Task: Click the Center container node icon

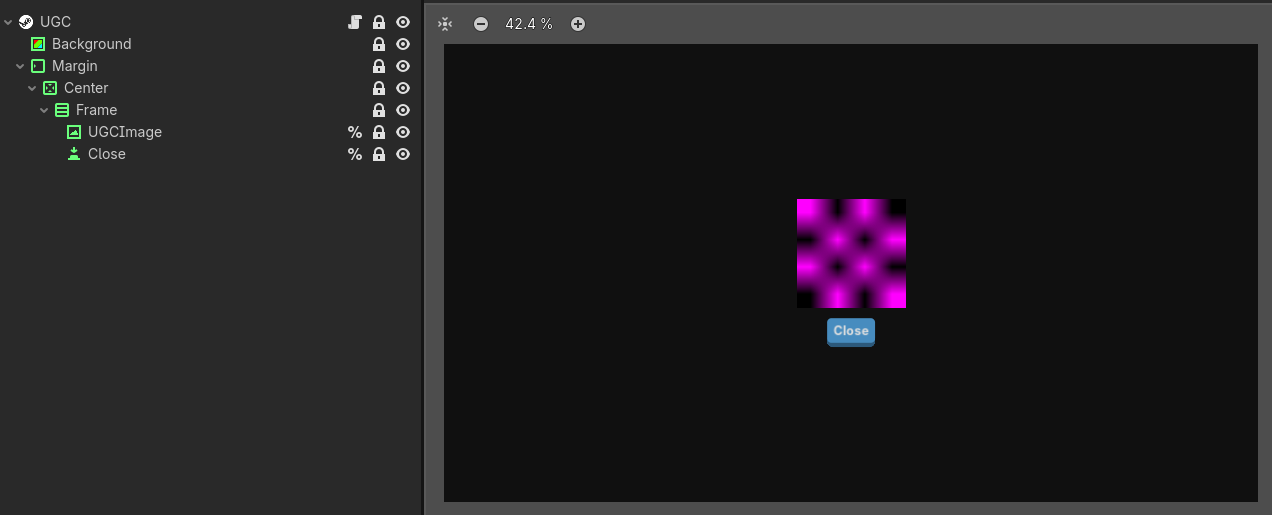Action: 50,88
